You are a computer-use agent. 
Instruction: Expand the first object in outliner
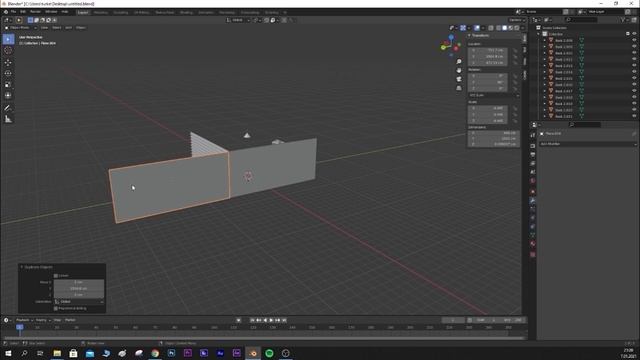[x=544, y=40]
